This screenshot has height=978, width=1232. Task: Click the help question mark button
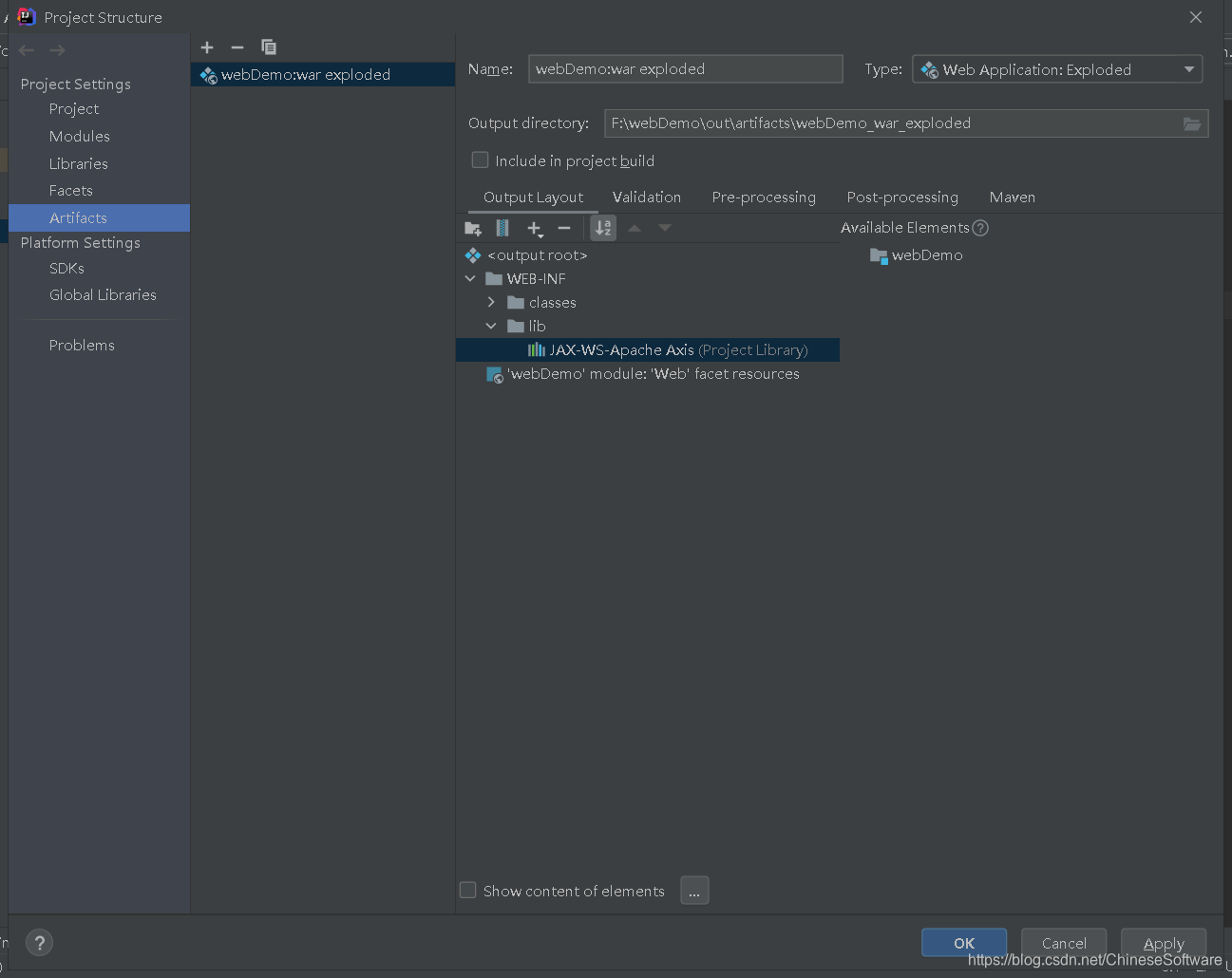[39, 943]
